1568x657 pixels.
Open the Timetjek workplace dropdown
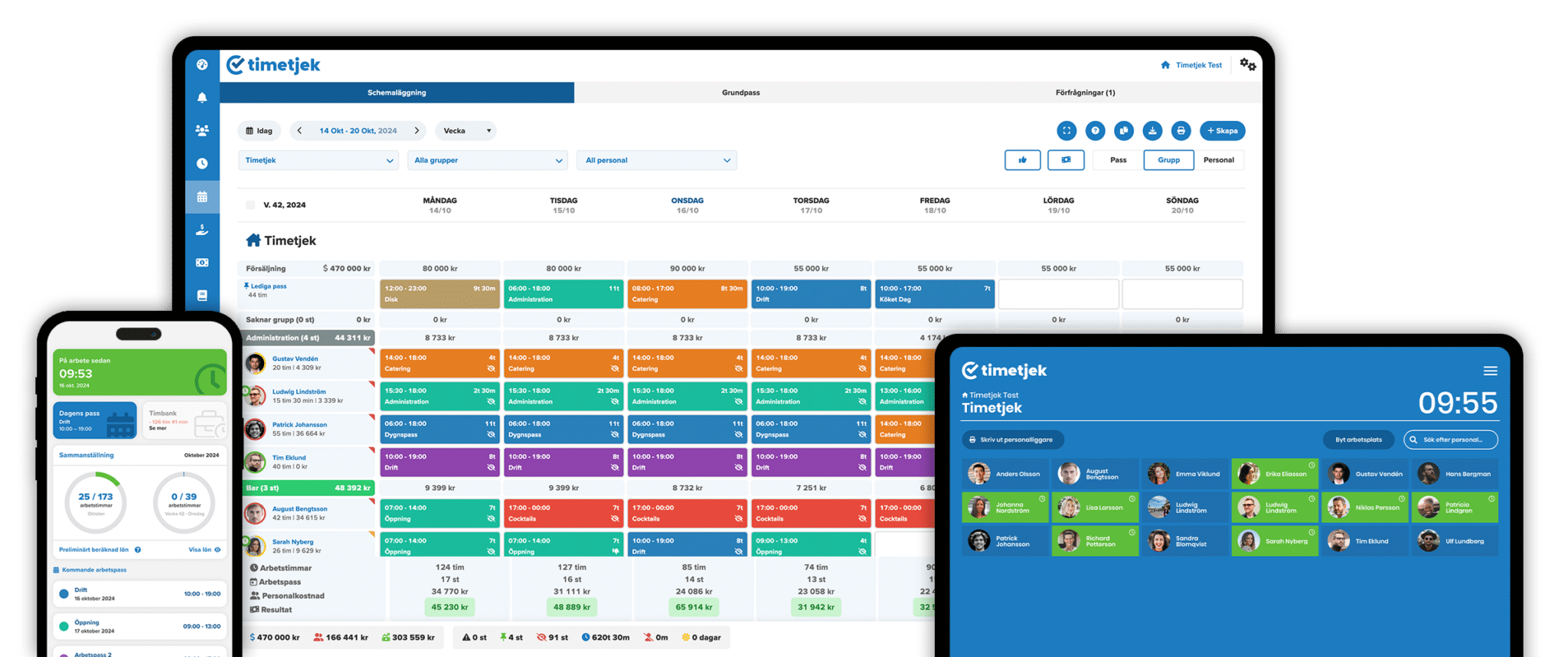[318, 161]
